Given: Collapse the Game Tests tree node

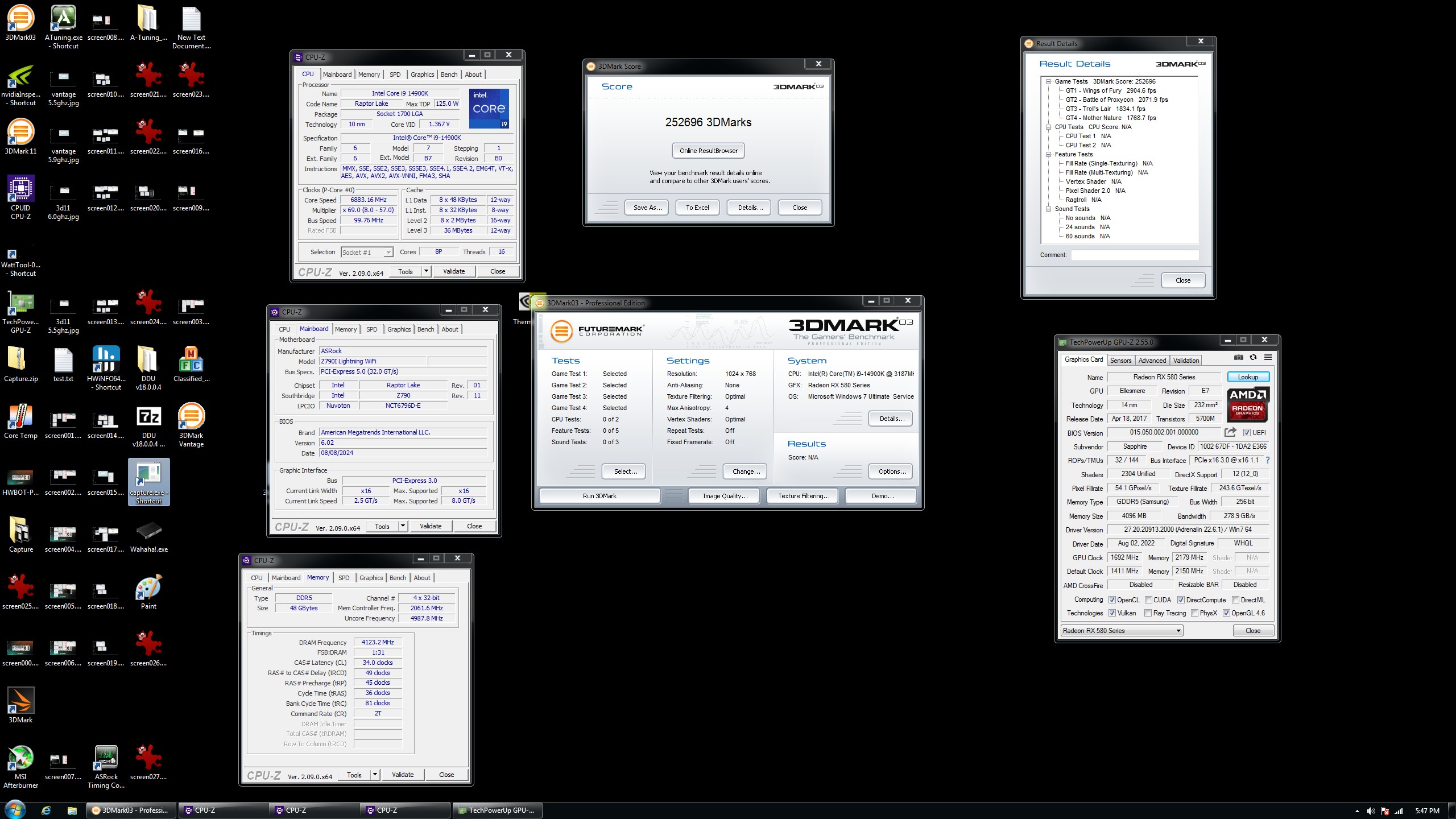Looking at the screenshot, I should [x=1048, y=81].
